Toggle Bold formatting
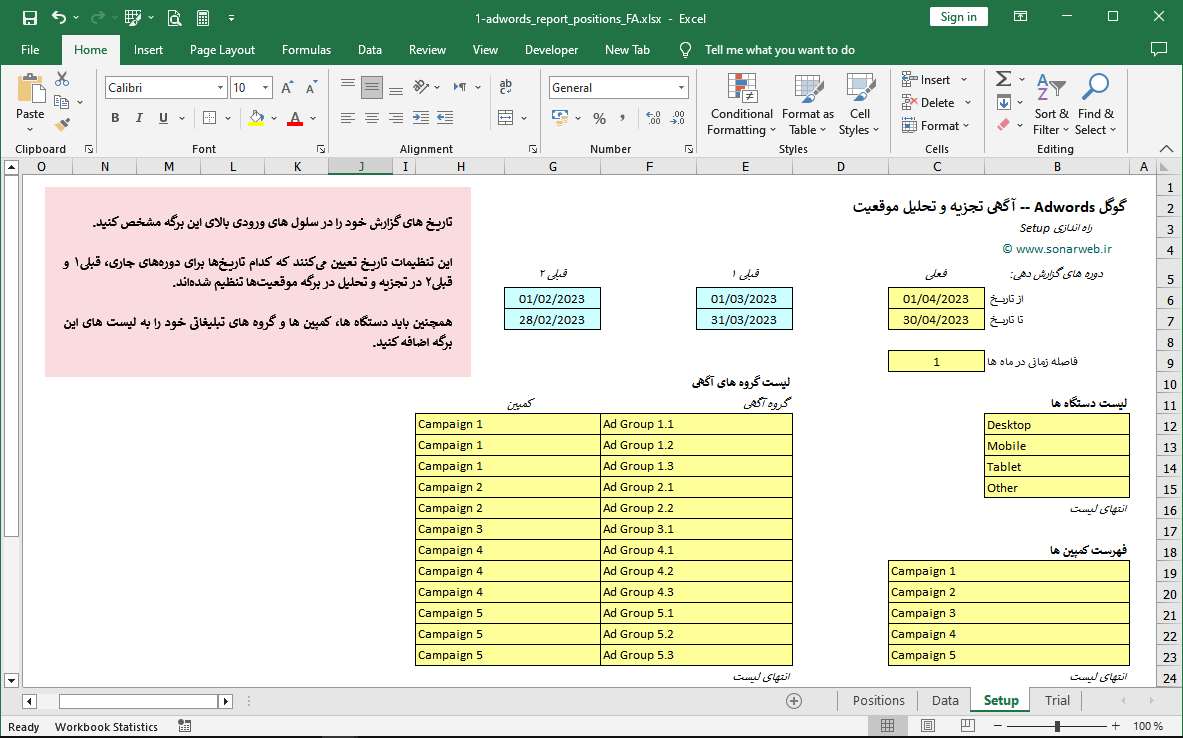The image size is (1183, 738). click(115, 118)
